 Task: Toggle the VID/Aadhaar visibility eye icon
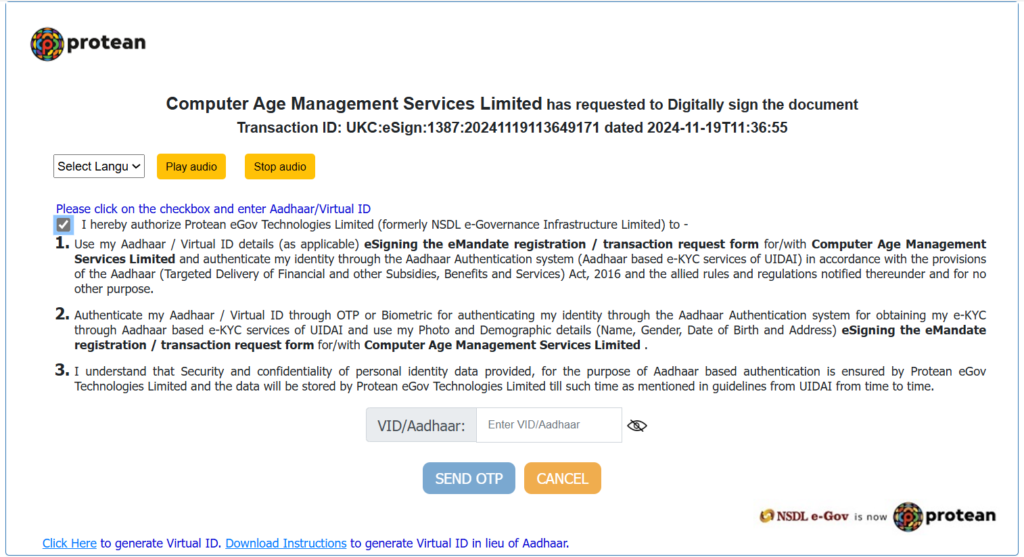click(x=637, y=426)
